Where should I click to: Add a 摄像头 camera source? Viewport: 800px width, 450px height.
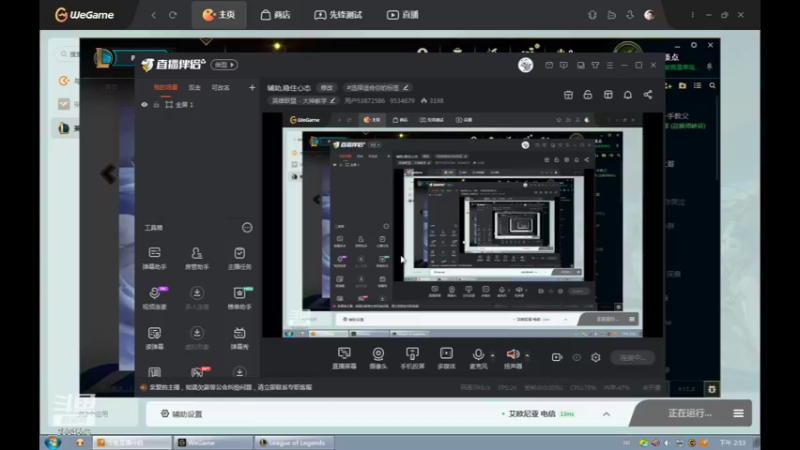(378, 358)
